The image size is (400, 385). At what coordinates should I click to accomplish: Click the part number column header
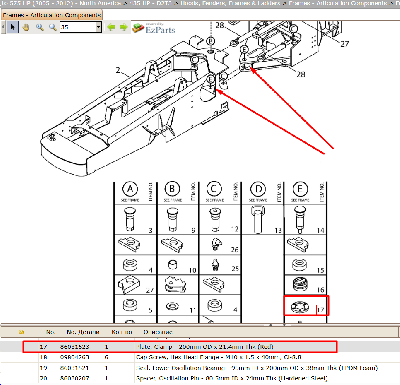click(83, 332)
